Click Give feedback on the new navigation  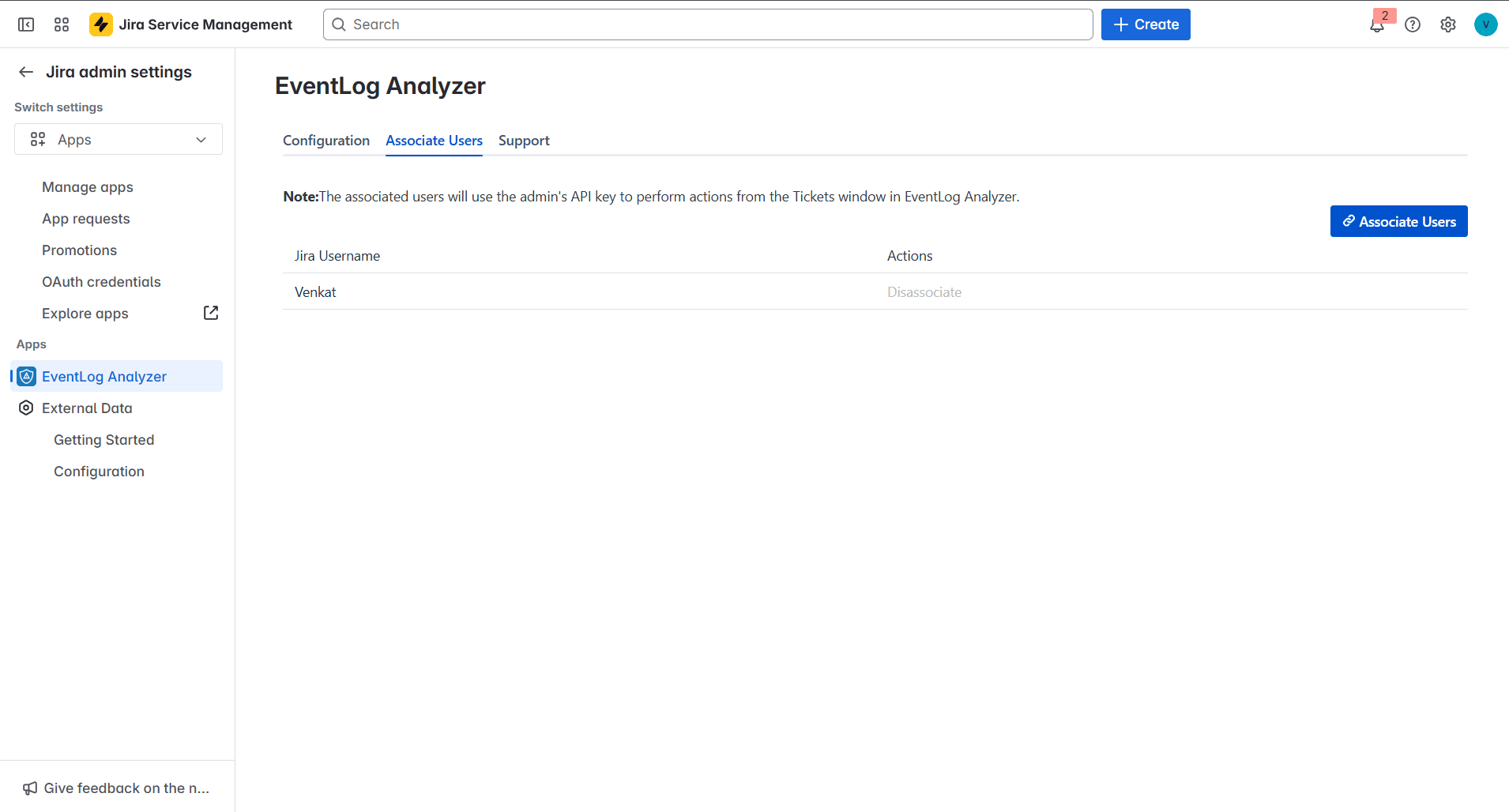(x=117, y=788)
